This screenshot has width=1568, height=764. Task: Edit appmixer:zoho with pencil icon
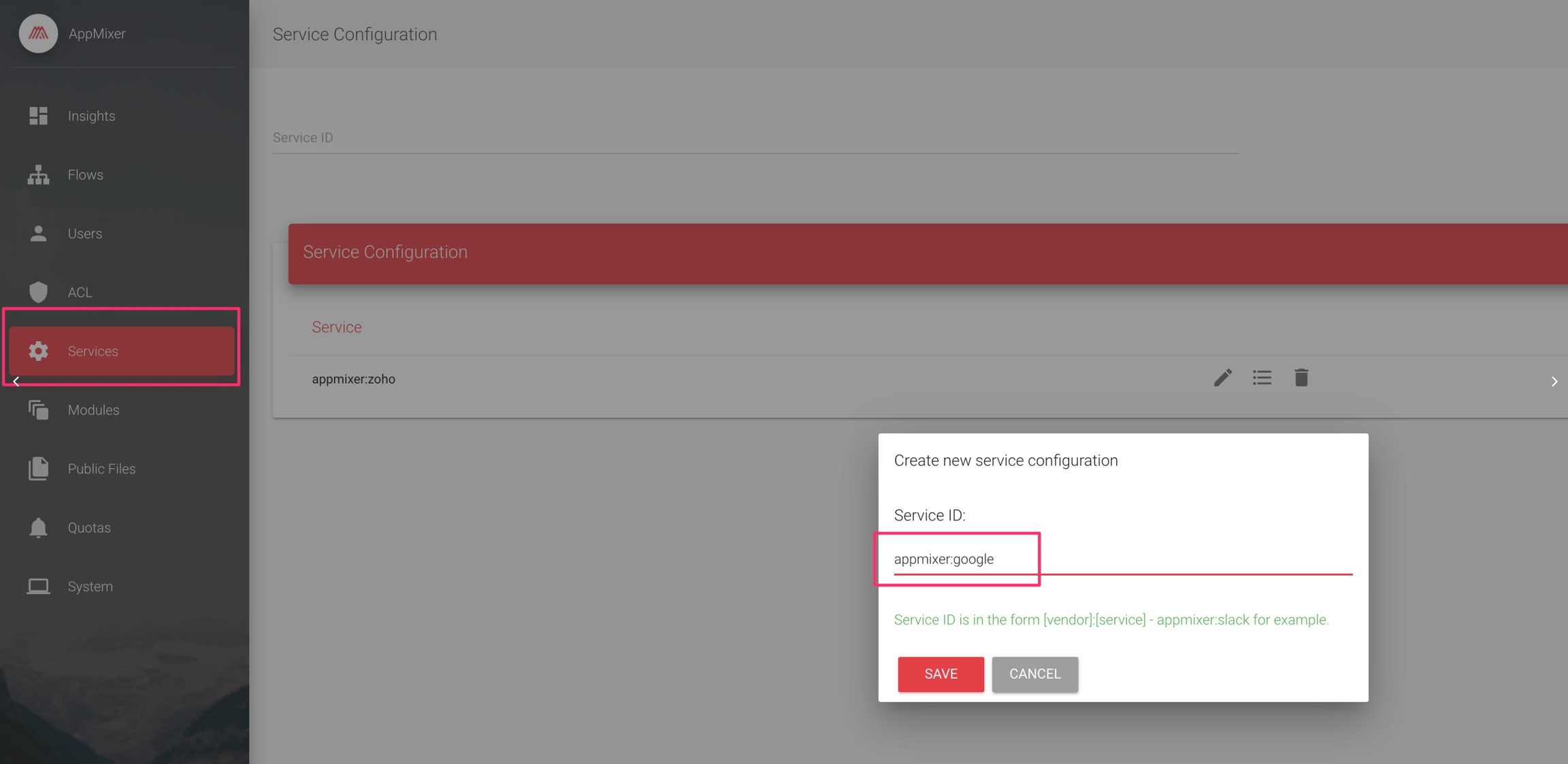point(1222,378)
